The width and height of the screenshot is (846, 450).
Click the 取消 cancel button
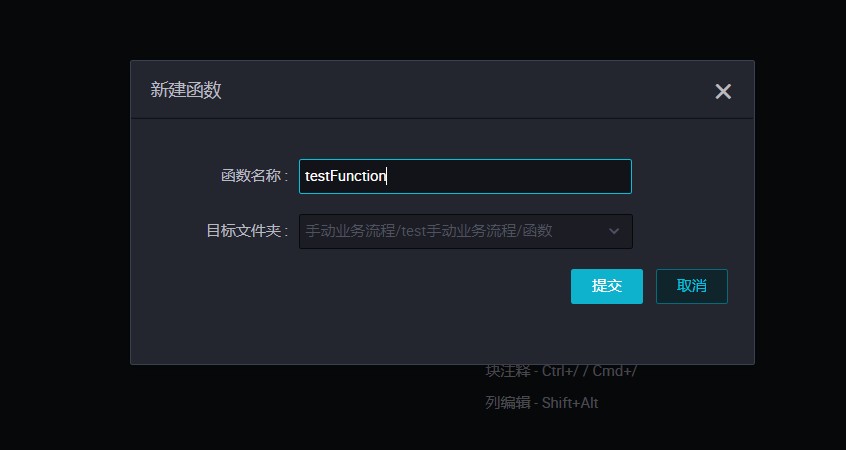(x=692, y=286)
